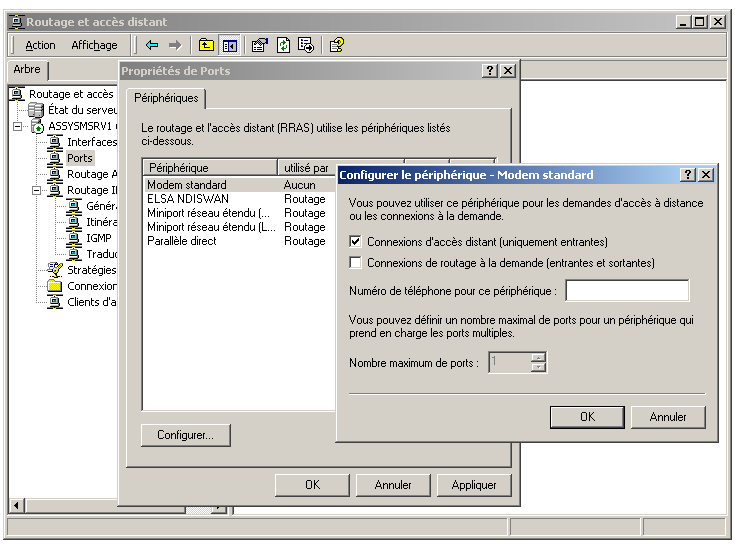735x551 pixels.
Task: Select Parallèle direct in device list
Action: [239, 241]
